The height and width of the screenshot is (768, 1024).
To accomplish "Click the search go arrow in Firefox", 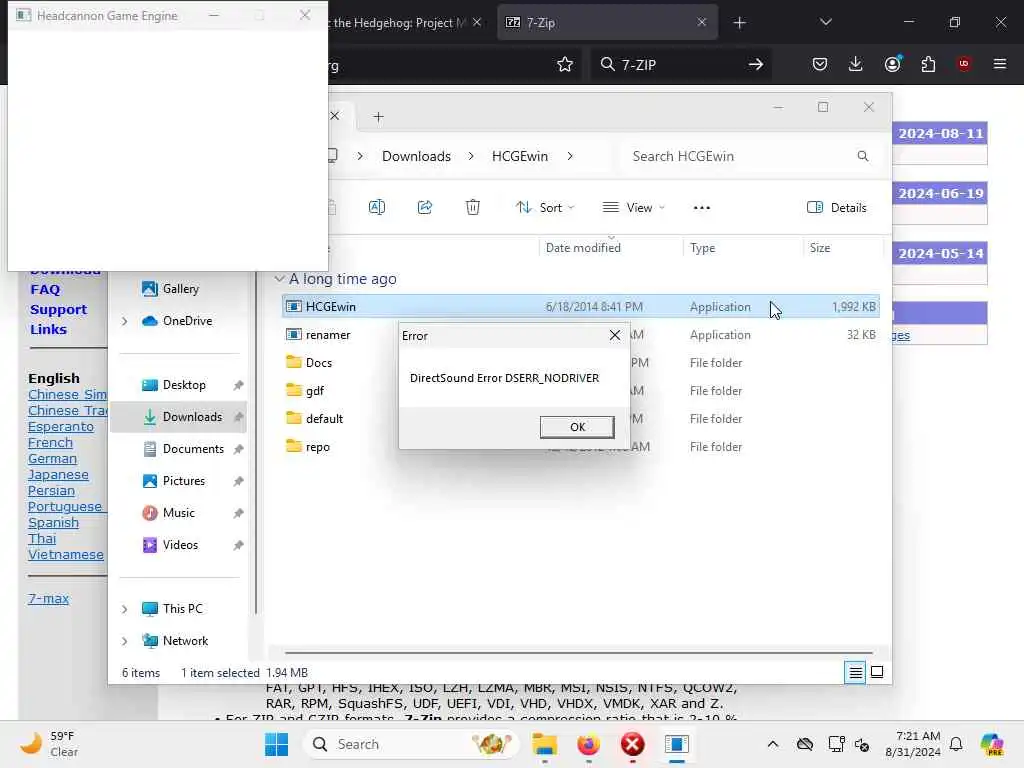I will coord(756,64).
